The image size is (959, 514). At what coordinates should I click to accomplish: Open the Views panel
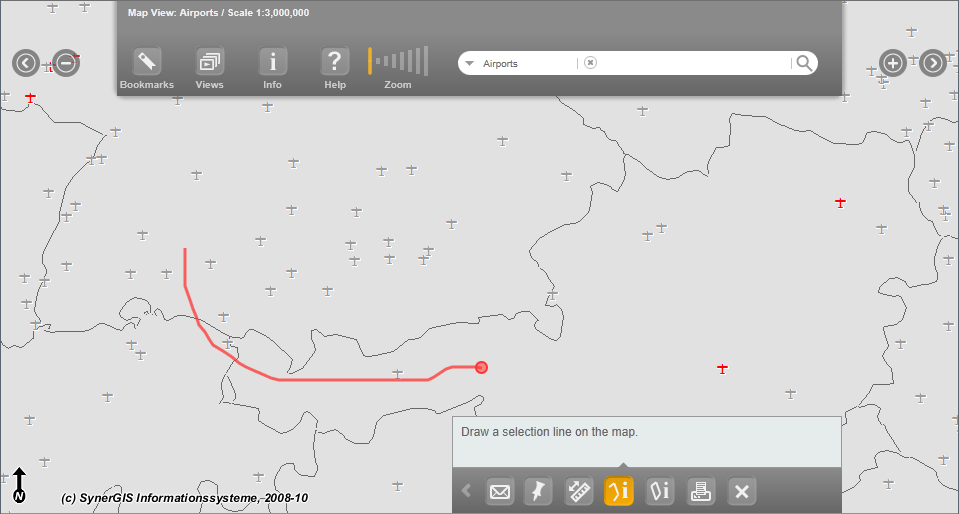click(209, 63)
